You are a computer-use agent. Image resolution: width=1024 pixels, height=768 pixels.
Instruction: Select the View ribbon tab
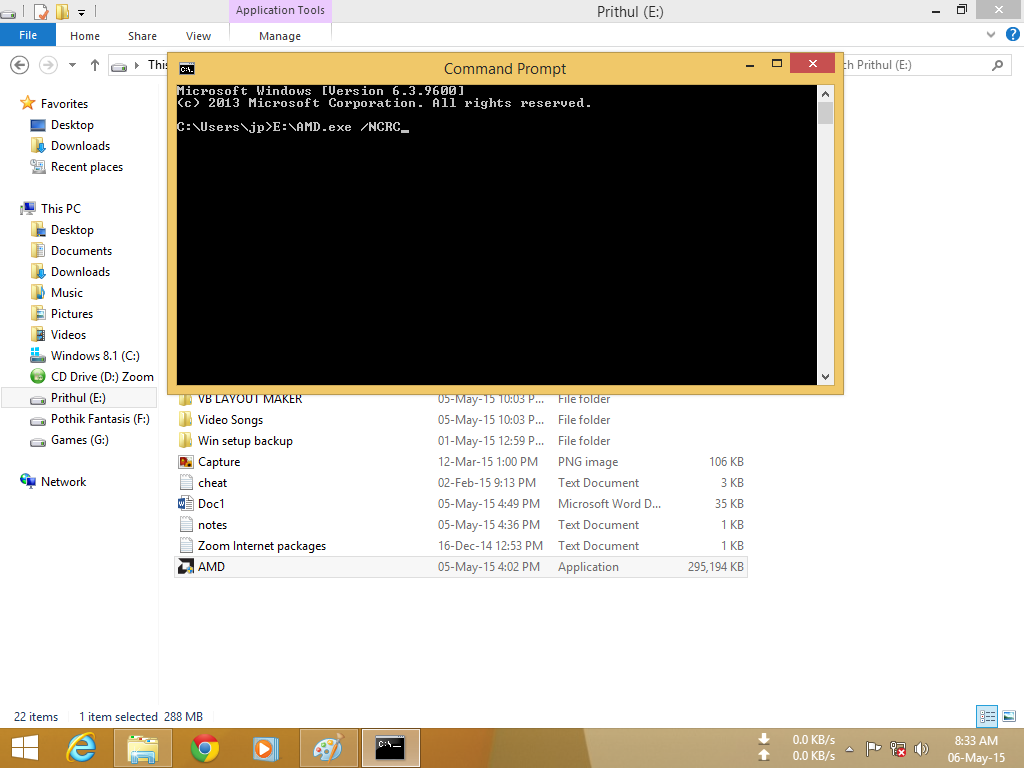(x=198, y=36)
